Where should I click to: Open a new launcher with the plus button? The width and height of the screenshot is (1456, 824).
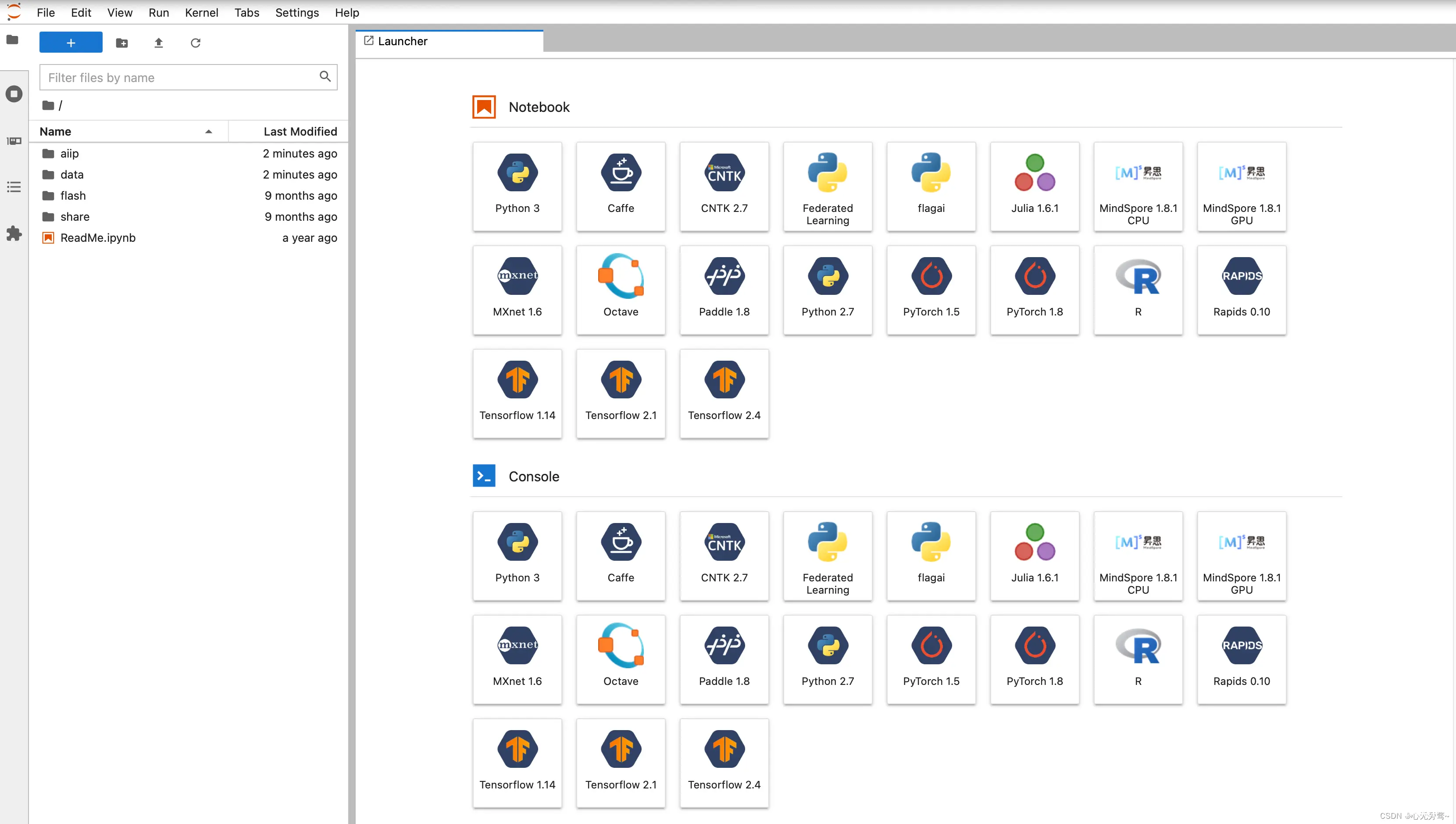[71, 43]
